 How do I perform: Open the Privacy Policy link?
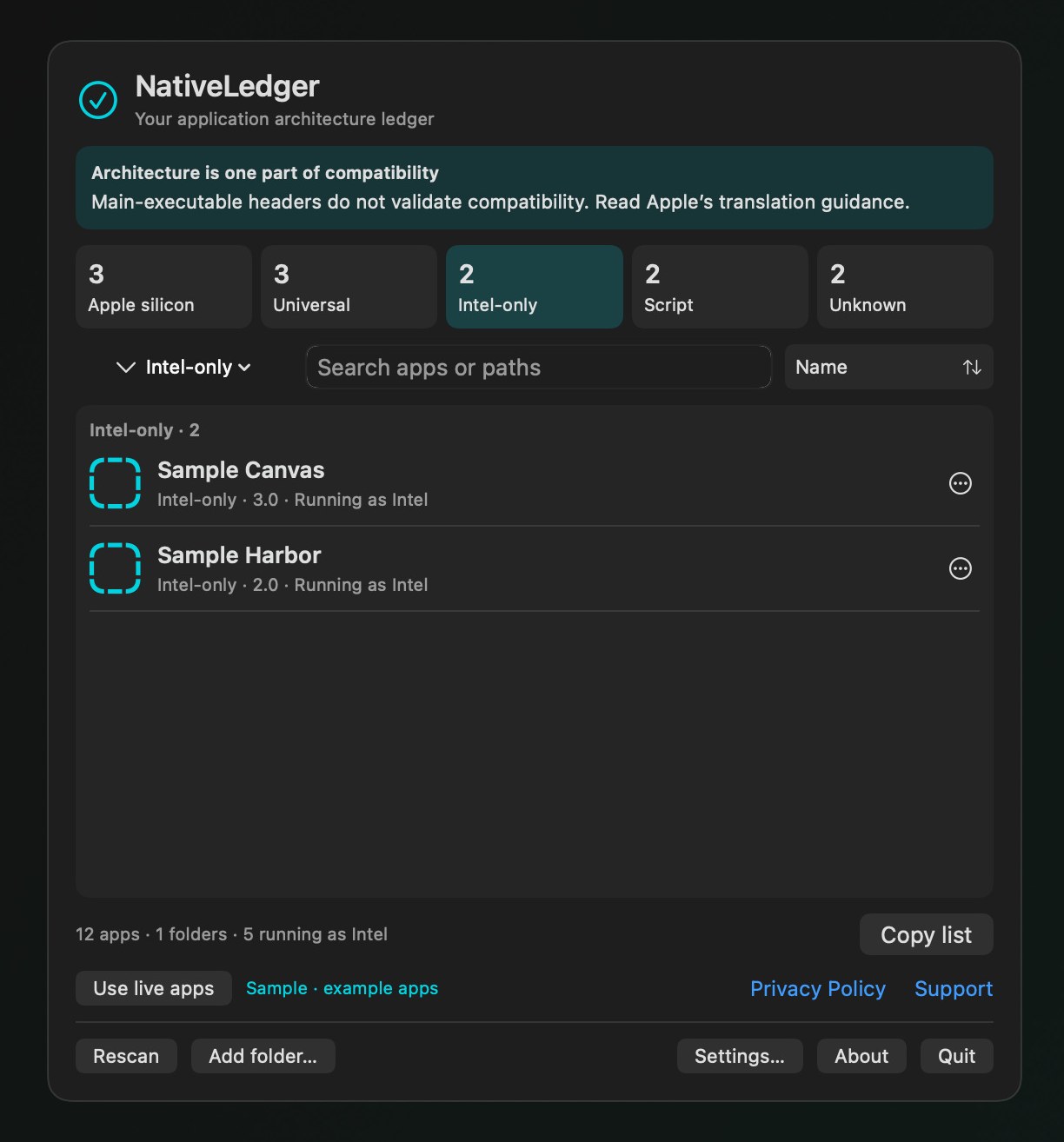(817, 989)
